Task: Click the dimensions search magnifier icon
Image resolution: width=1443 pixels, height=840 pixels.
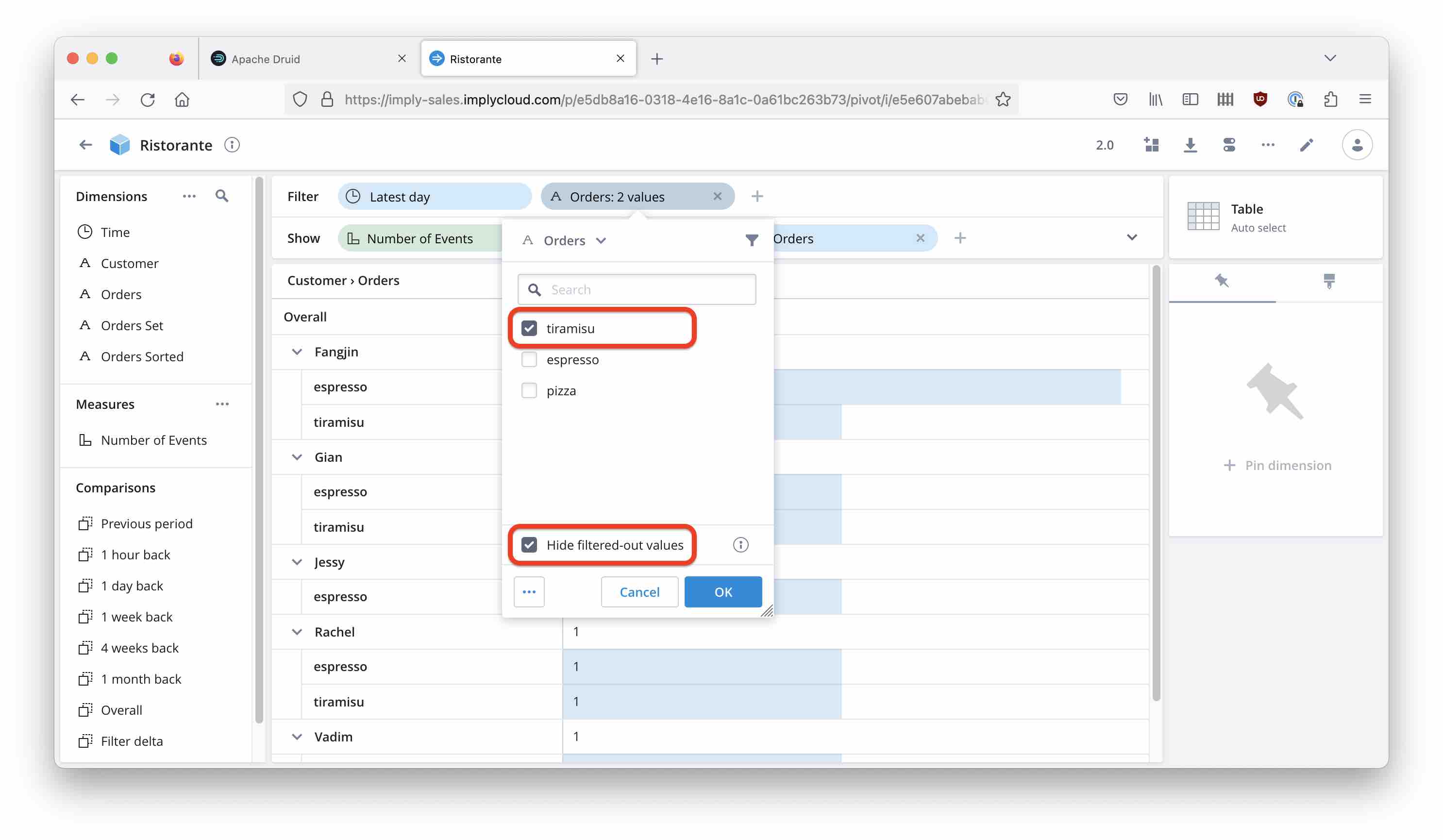Action: pyautogui.click(x=221, y=196)
